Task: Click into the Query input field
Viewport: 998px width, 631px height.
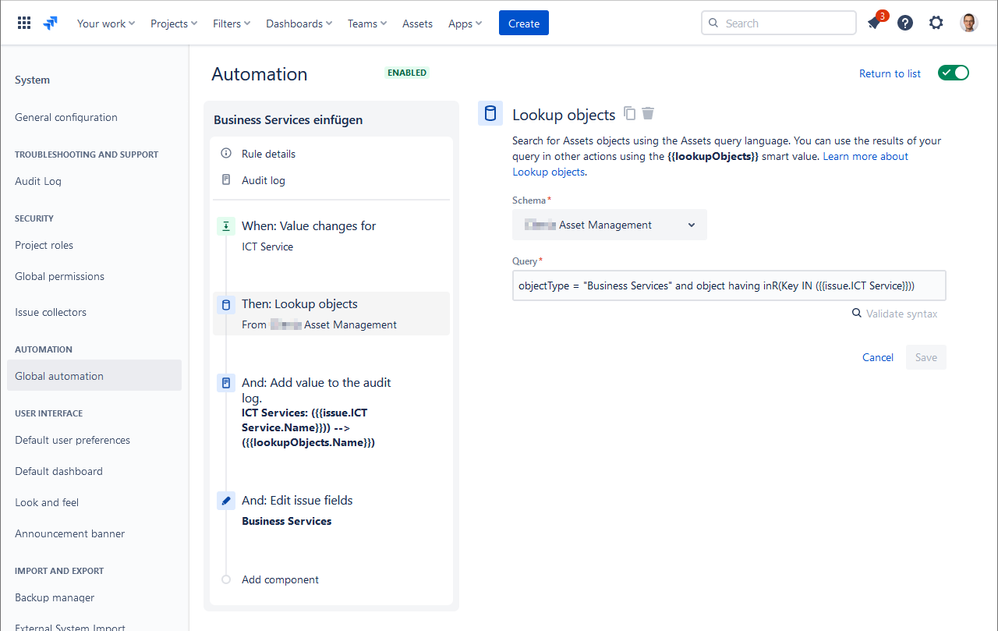Action: tap(729, 285)
